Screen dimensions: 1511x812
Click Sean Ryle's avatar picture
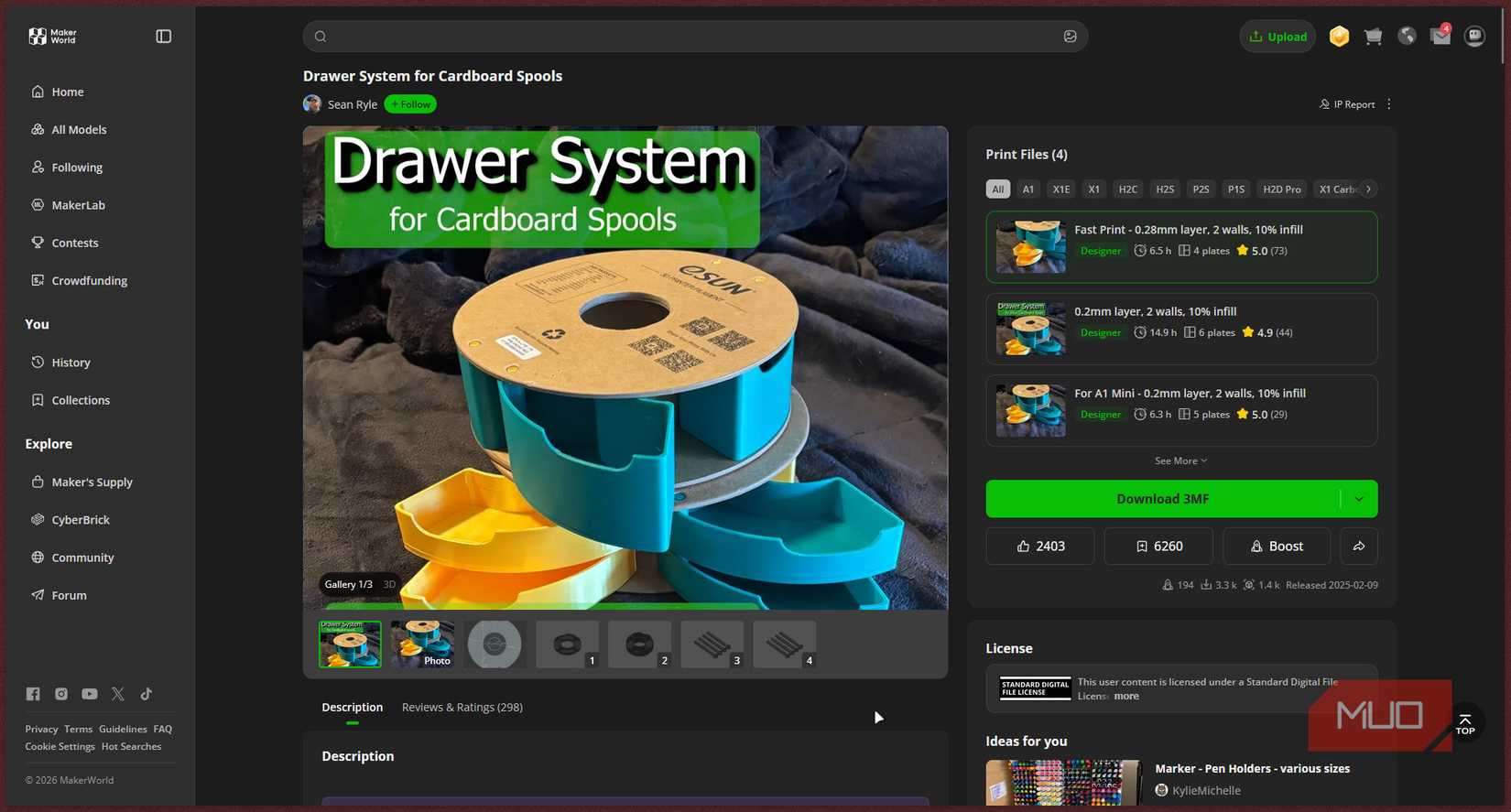(312, 104)
